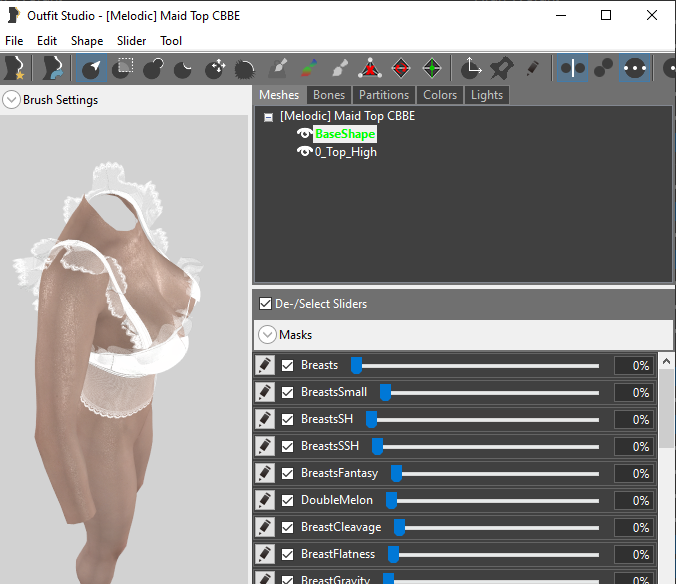The width and height of the screenshot is (676, 584).
Task: Uncheck the BreastsSH slider checkbox
Action: point(288,419)
